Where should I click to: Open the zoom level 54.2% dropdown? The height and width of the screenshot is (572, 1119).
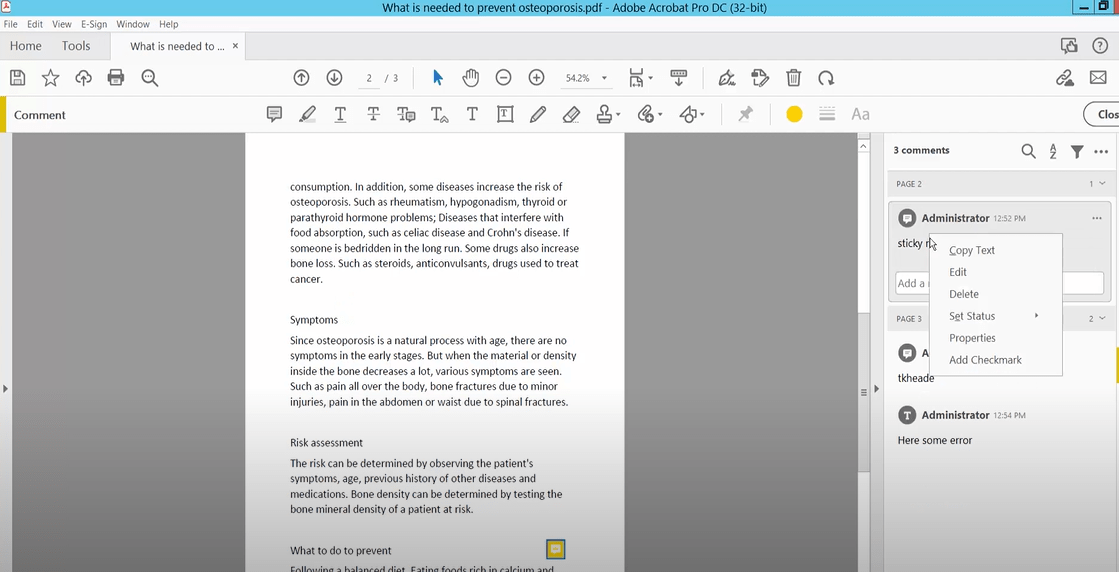(x=604, y=78)
